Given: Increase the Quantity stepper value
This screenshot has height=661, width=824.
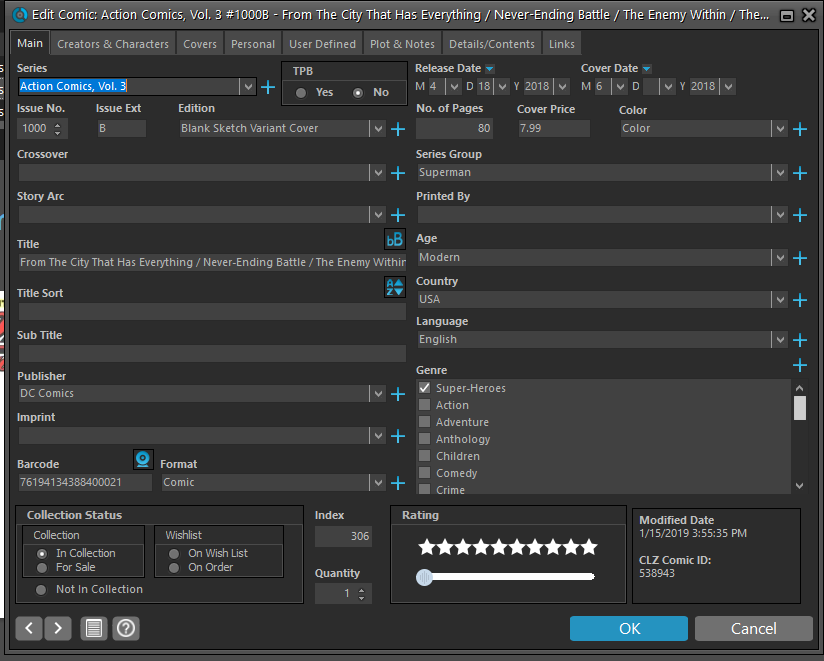Looking at the screenshot, I should point(362,590).
